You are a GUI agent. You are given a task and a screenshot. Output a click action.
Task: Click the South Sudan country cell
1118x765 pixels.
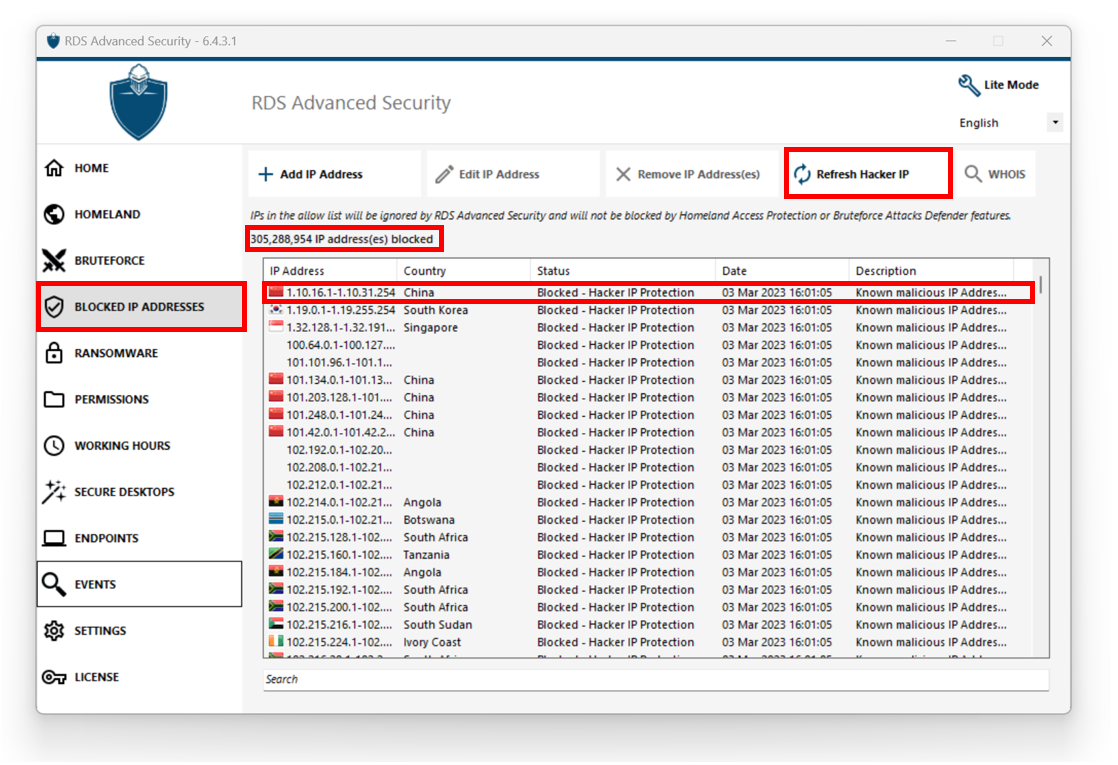tap(438, 625)
